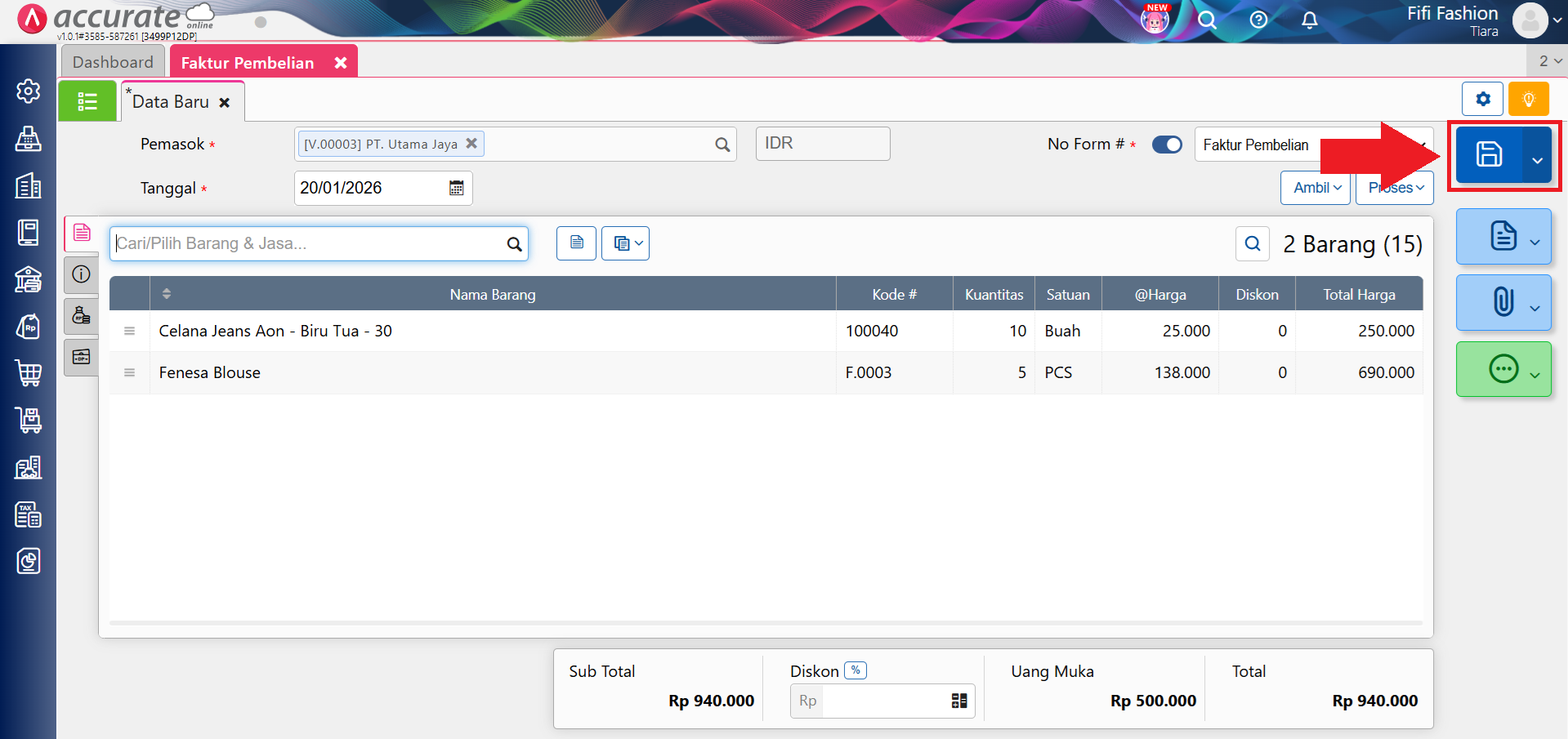Screen dimensions: 1568x739
Task: Click the orange lightbulb tips icon
Action: [1528, 100]
